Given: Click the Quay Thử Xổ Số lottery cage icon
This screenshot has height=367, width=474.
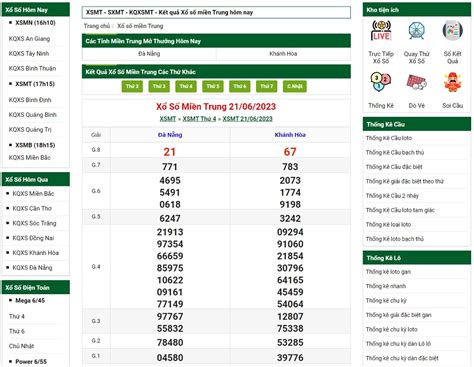Looking at the screenshot, I should (x=417, y=31).
